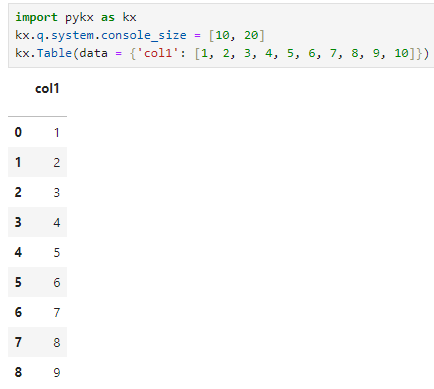Click the value 20 in console_size list
This screenshot has width=434, height=389.
(x=251, y=35)
